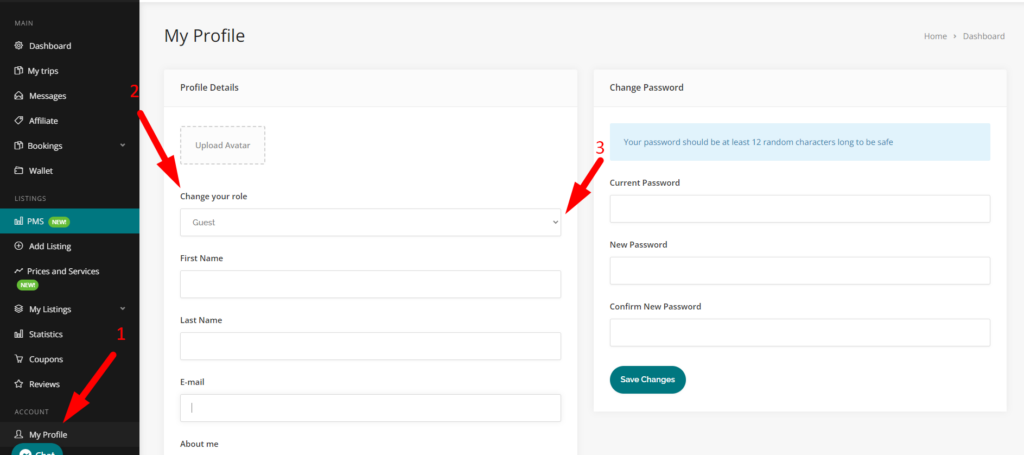Click the Bookings icon in sidebar
Viewport: 1024px width, 455px height.
(x=19, y=146)
